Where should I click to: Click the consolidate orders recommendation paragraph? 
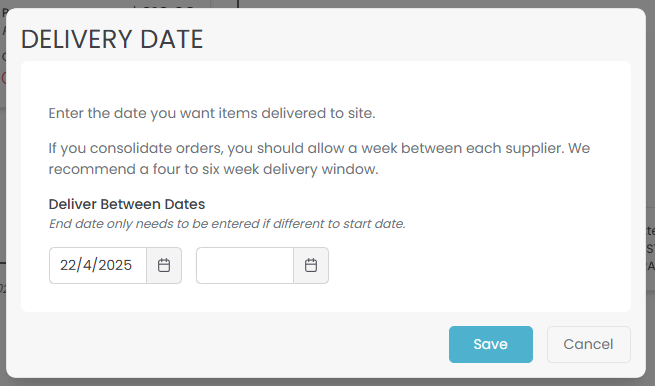click(x=319, y=159)
